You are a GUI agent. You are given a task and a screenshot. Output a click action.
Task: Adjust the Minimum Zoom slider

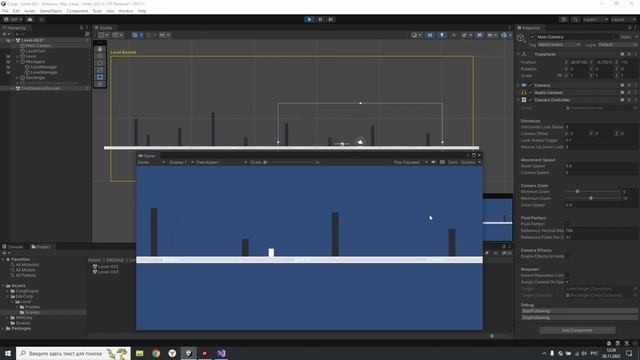(592, 191)
